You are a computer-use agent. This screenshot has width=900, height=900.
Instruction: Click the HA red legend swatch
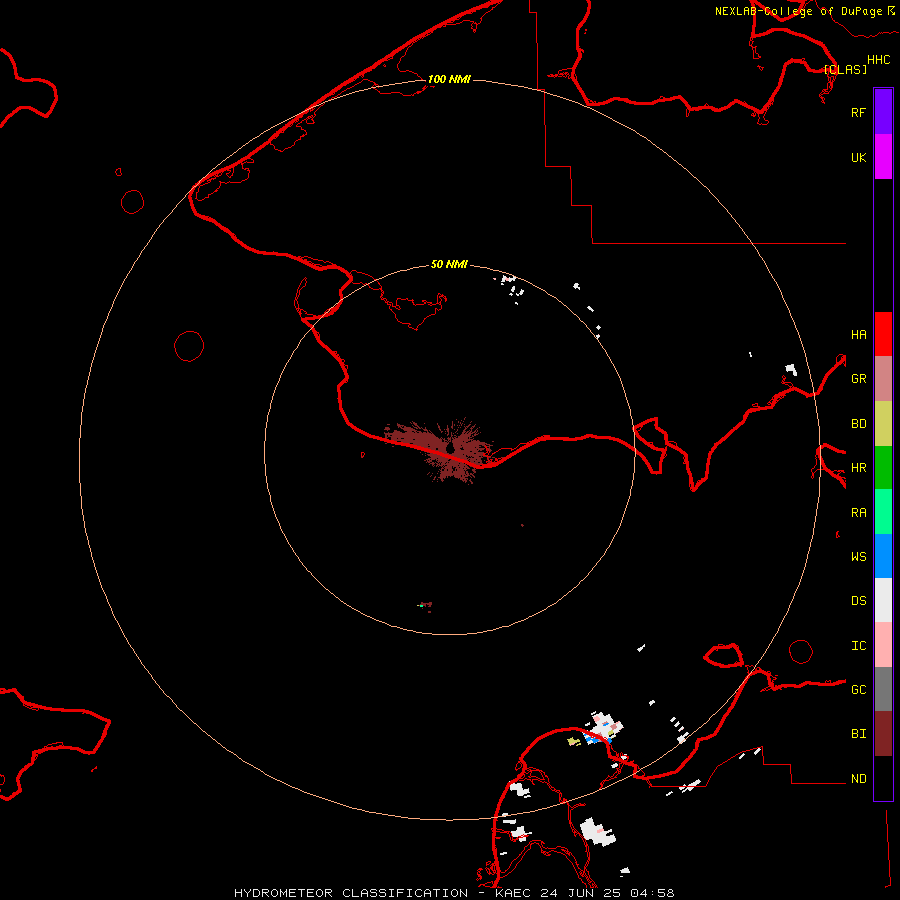pos(883,334)
